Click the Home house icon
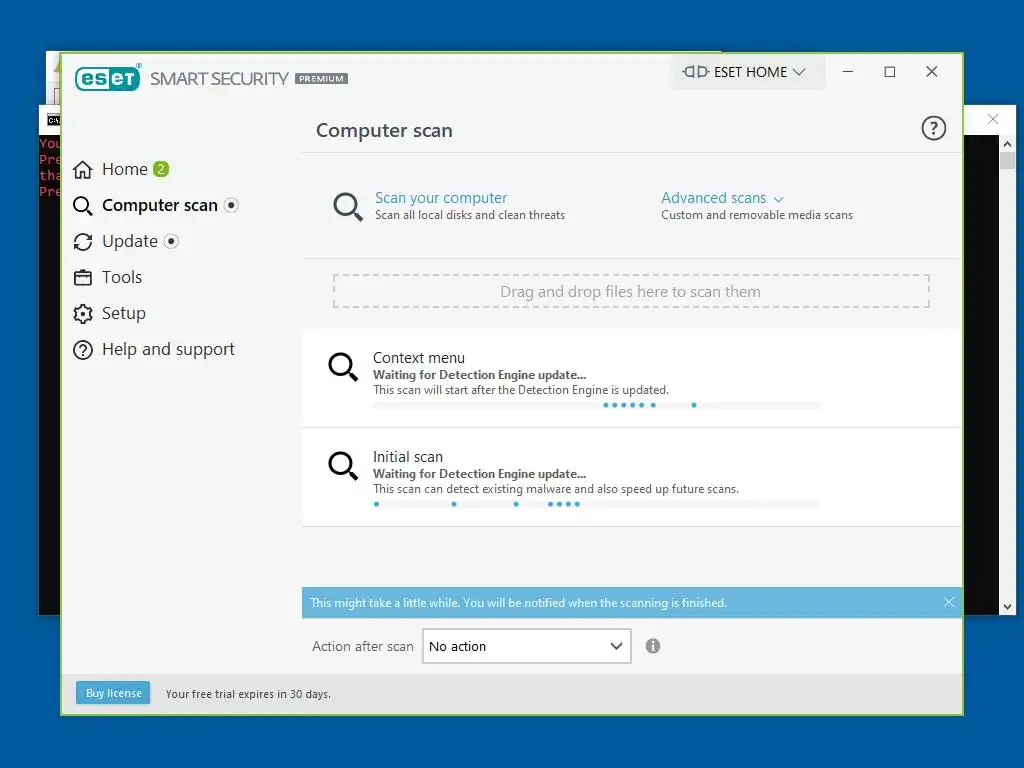Image resolution: width=1024 pixels, height=768 pixels. click(x=83, y=170)
